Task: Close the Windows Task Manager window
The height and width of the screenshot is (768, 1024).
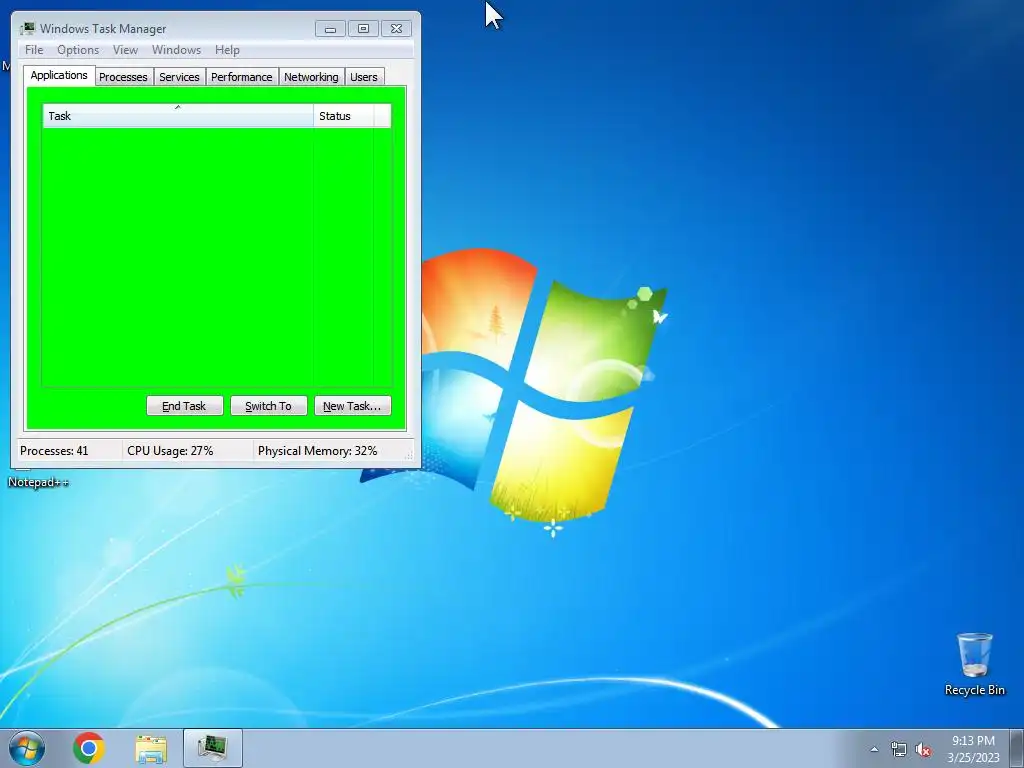Action: pos(396,29)
